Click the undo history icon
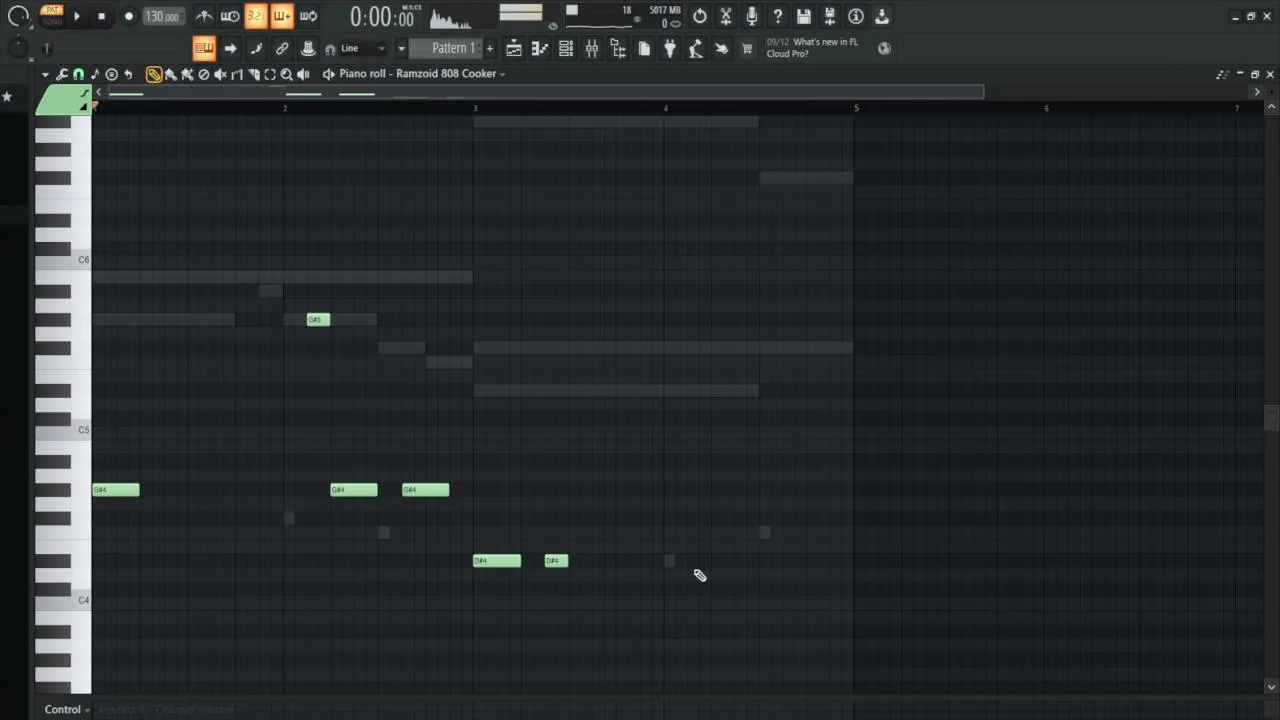The height and width of the screenshot is (720, 1280). click(700, 16)
